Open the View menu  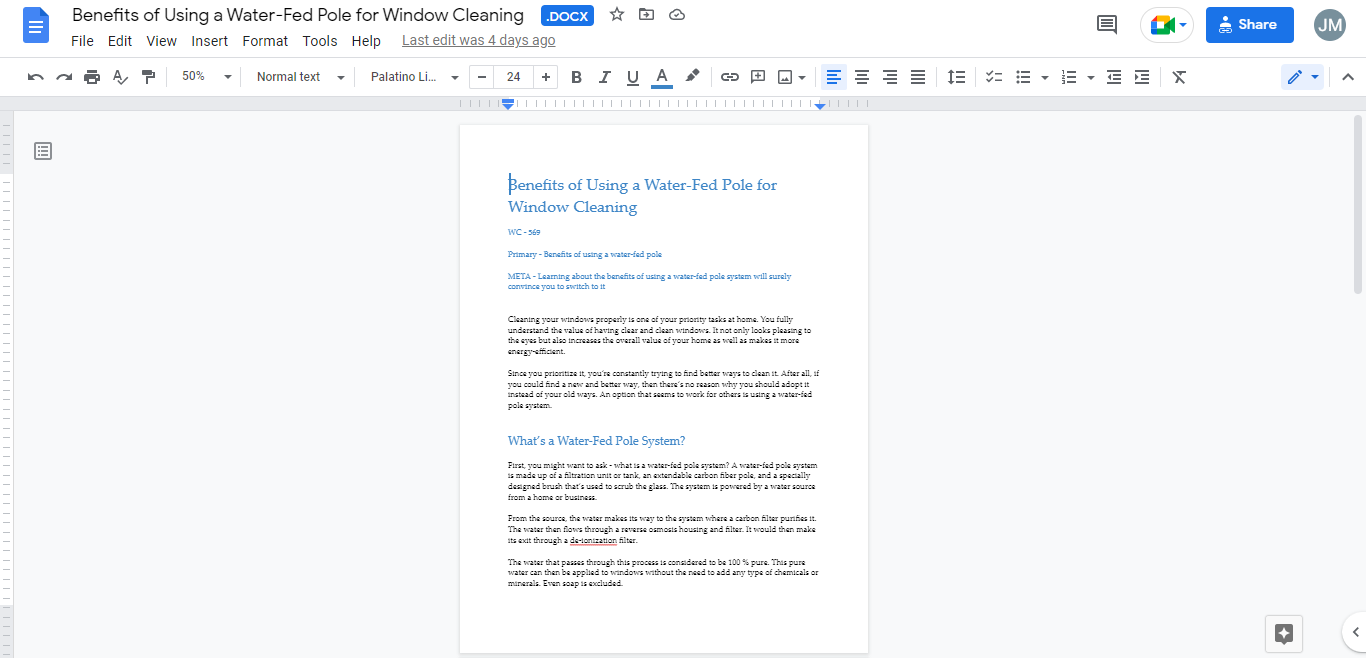161,41
